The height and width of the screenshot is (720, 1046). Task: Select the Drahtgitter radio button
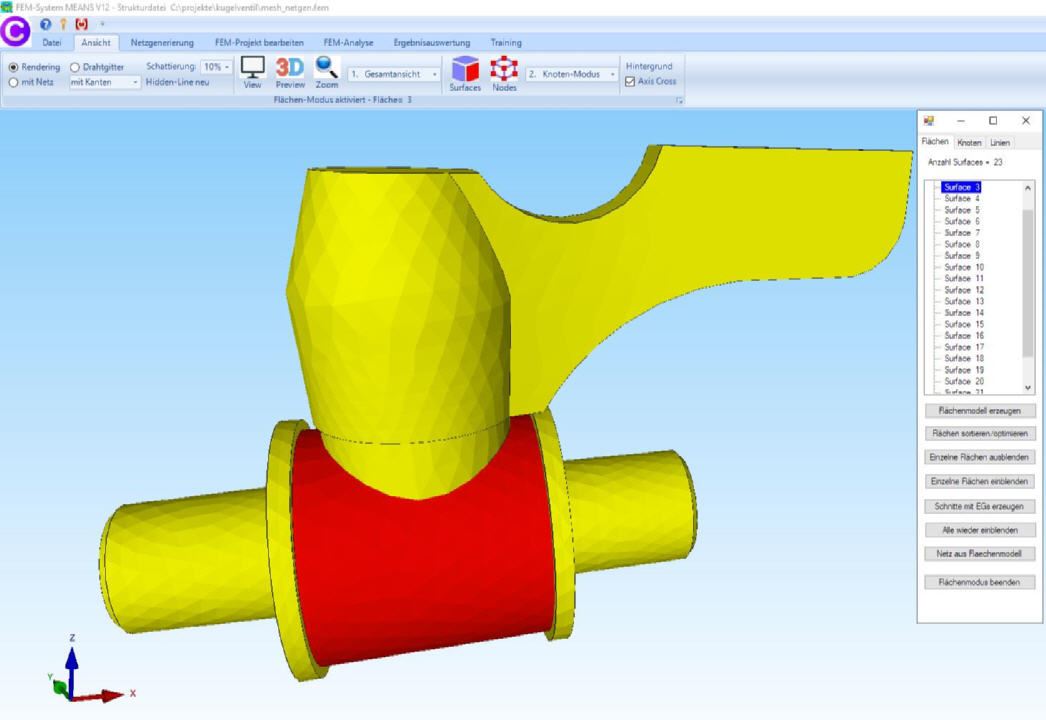point(97,67)
